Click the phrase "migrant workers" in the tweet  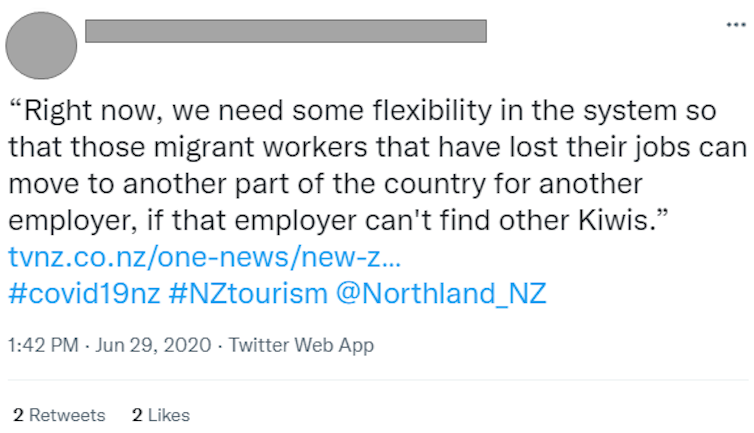244,144
